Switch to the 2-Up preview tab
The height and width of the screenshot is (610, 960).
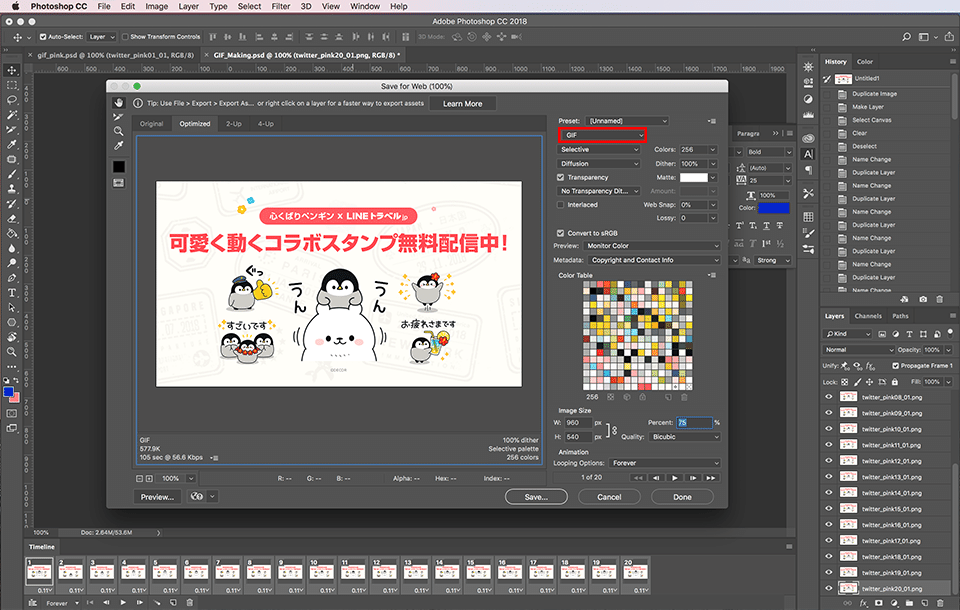point(233,124)
